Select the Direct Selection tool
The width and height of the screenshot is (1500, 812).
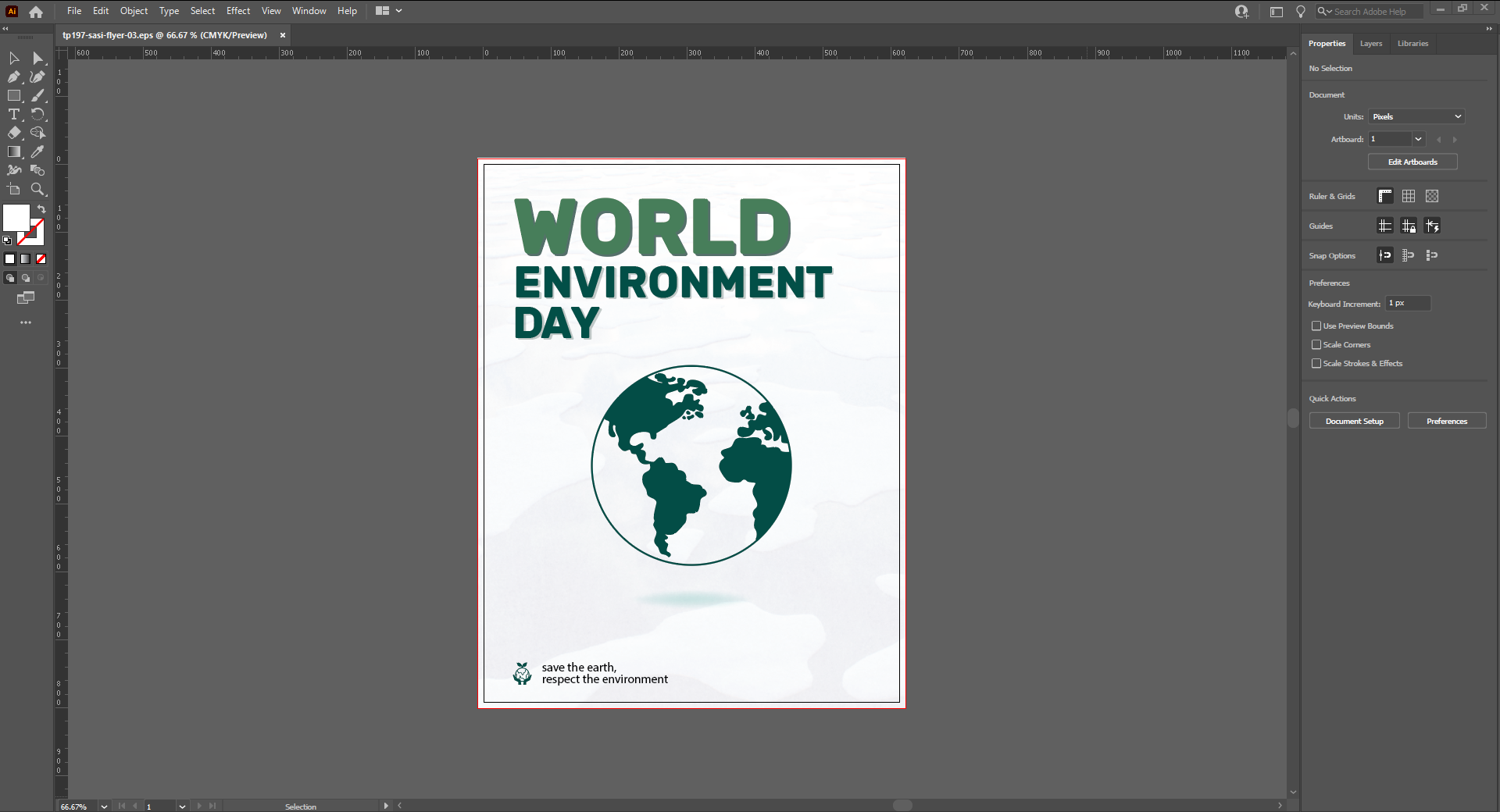click(x=37, y=59)
